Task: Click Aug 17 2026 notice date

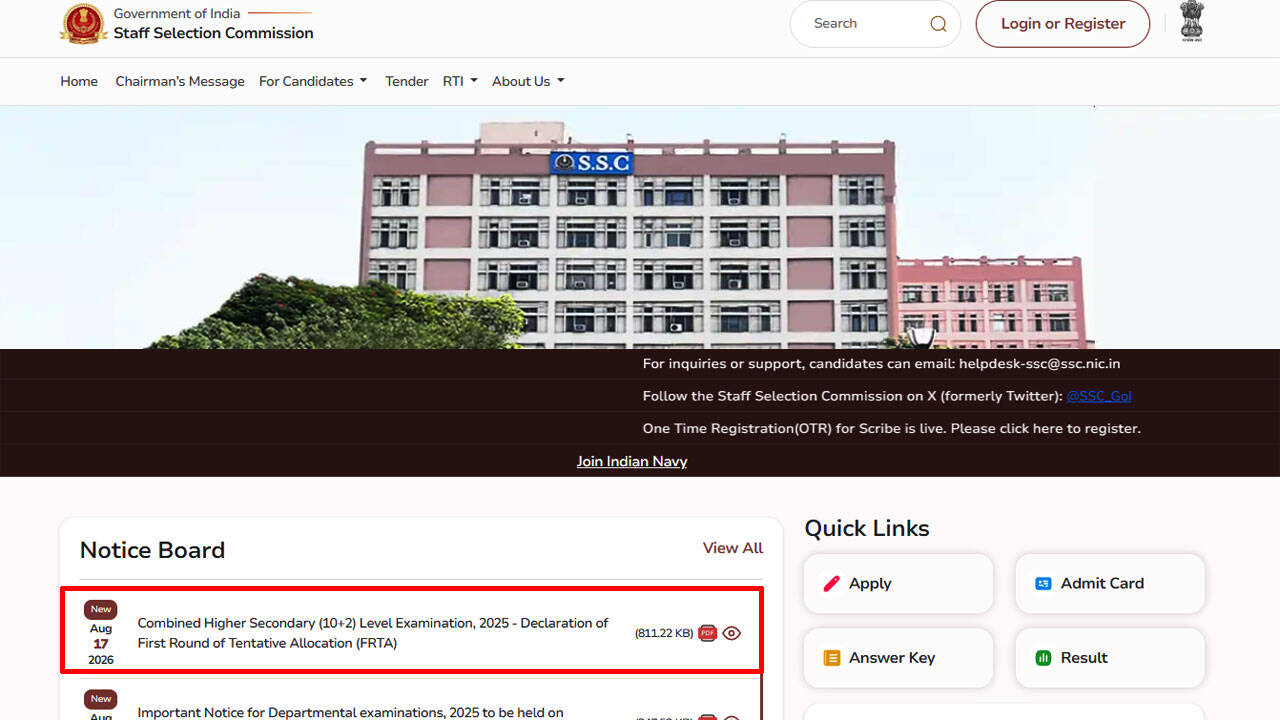Action: [x=101, y=644]
